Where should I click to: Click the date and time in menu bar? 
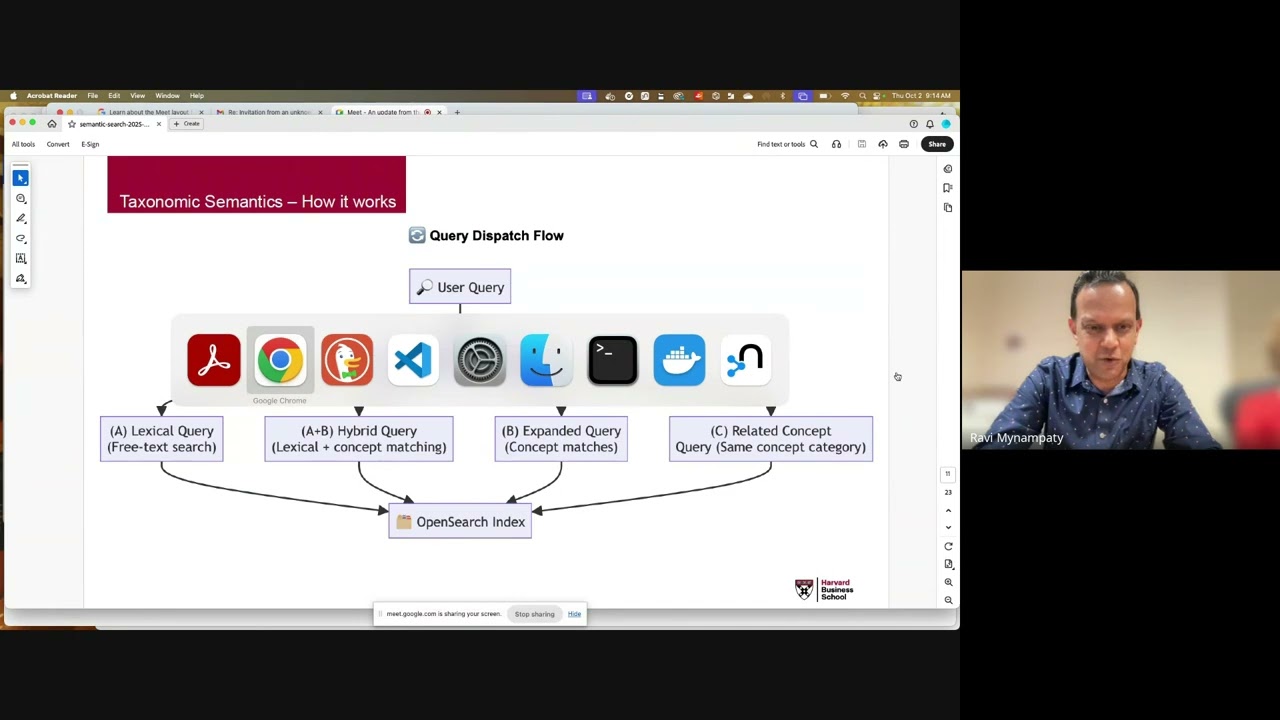click(x=921, y=96)
